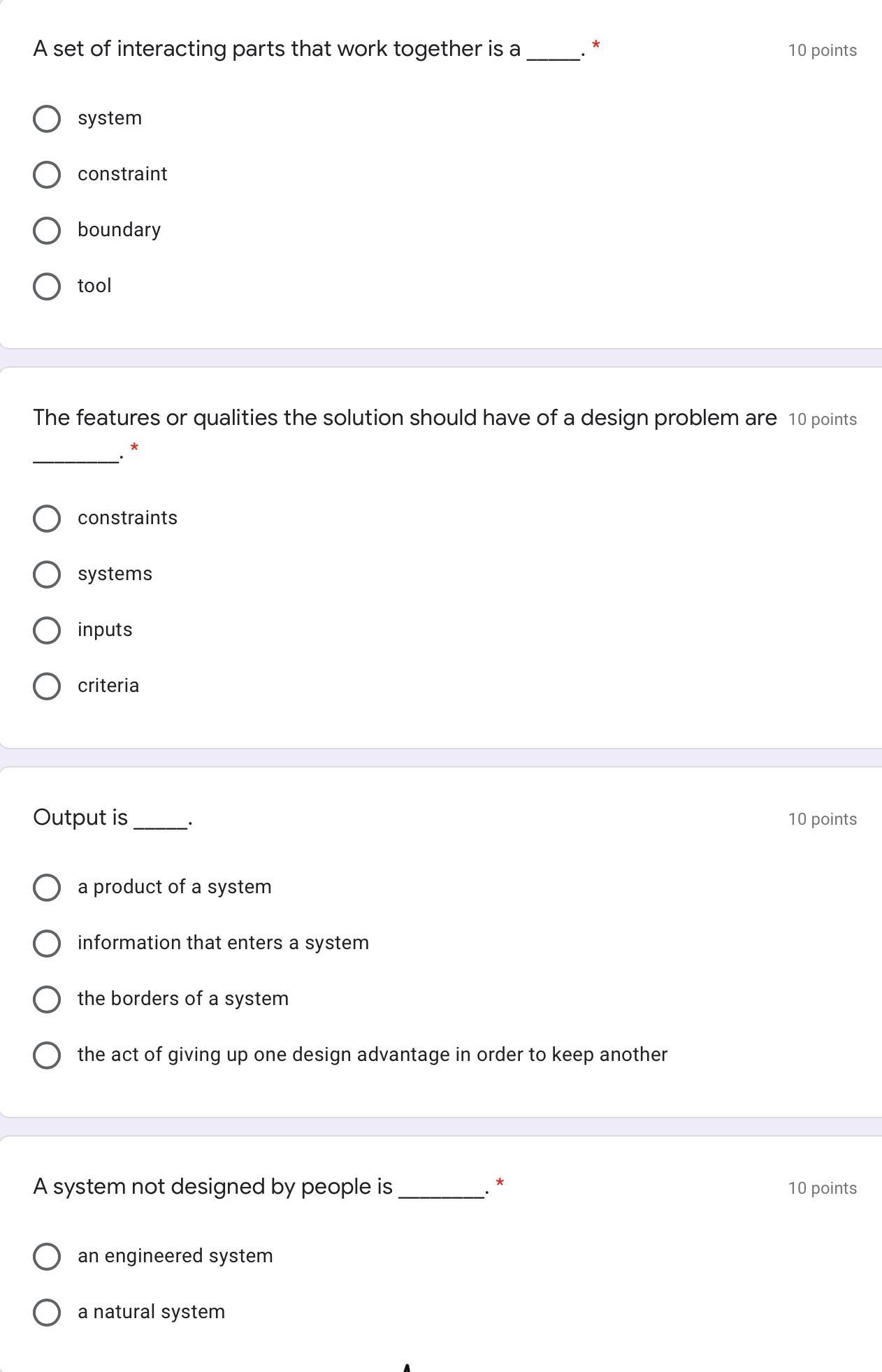Select the "system" answer option
The height and width of the screenshot is (1372, 882).
coord(47,119)
